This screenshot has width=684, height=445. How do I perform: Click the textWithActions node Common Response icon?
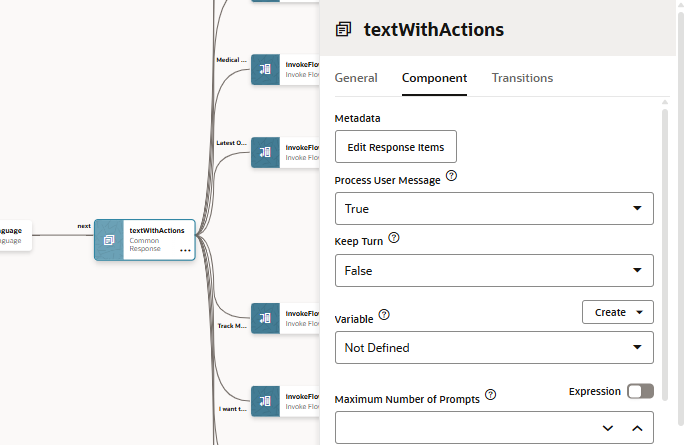click(109, 240)
